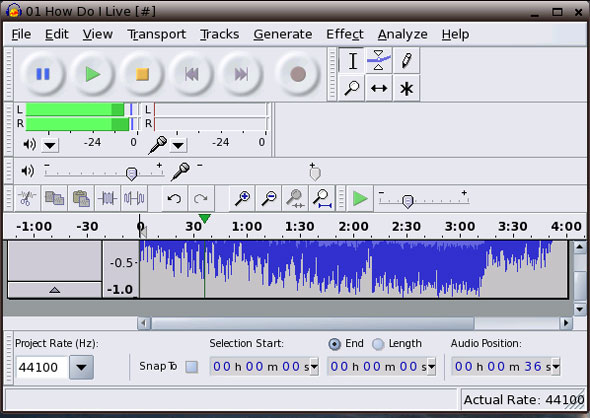Click the 2:00 mark on timeline ruler
Viewport: 590px width, 418px height.
(353, 226)
